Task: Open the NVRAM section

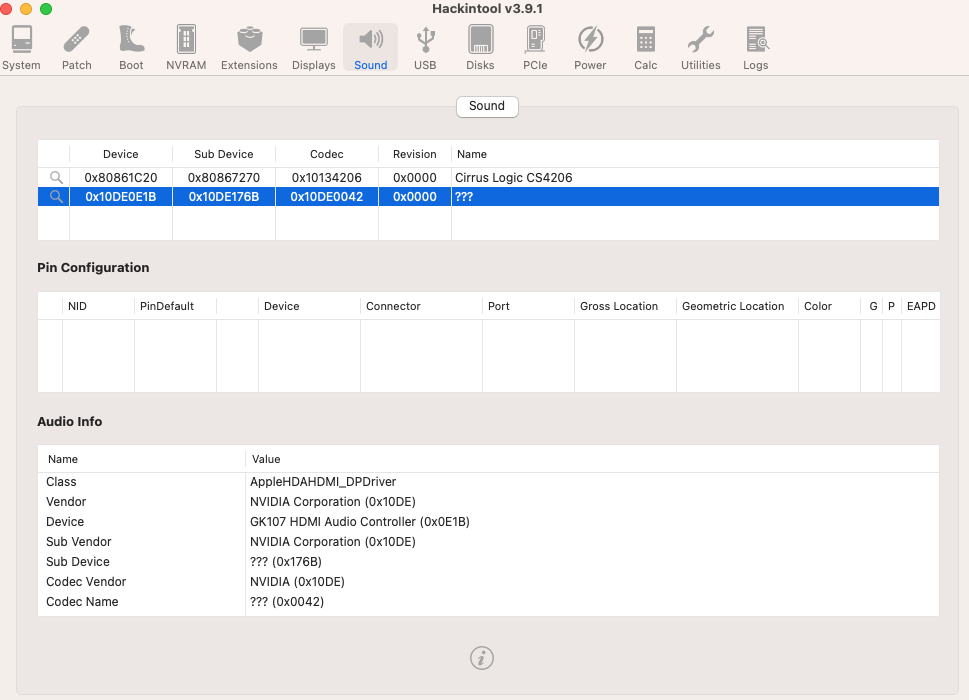Action: pyautogui.click(x=186, y=48)
